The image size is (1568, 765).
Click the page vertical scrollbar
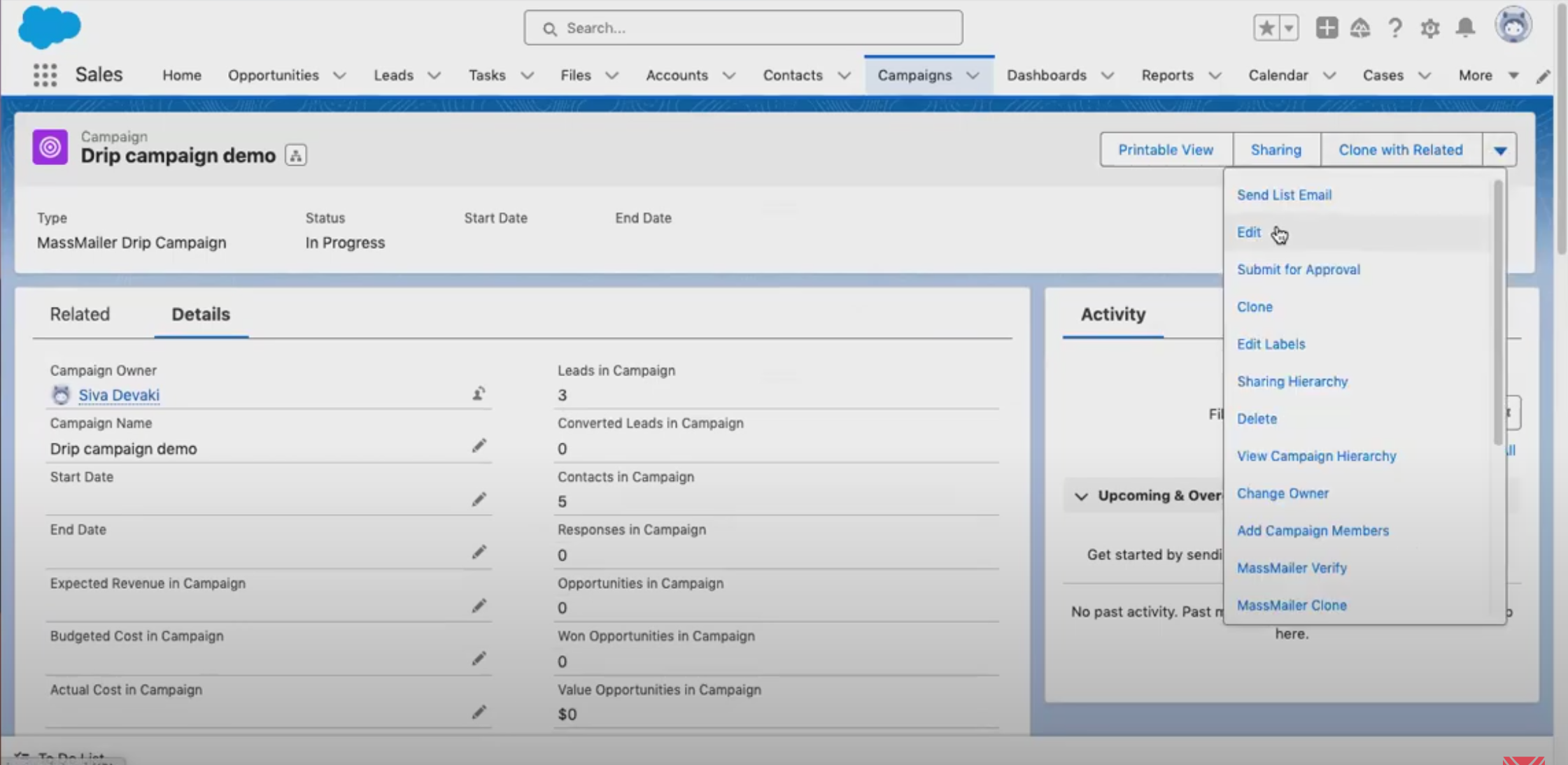(1562, 129)
